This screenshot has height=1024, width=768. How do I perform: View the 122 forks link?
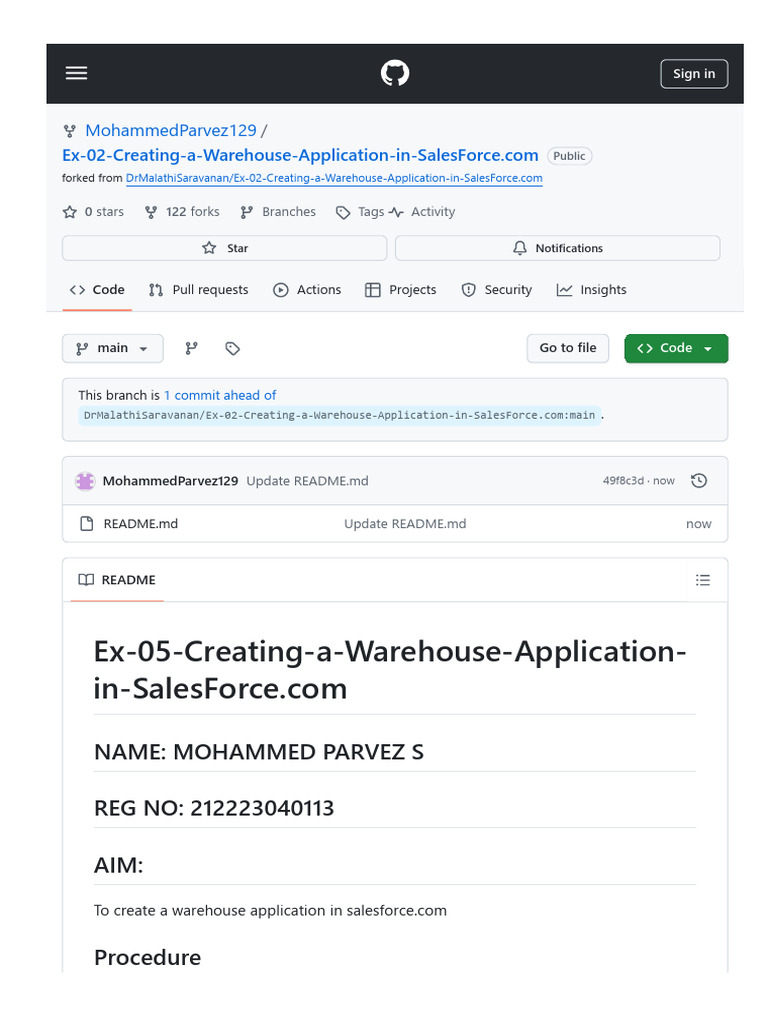[182, 212]
